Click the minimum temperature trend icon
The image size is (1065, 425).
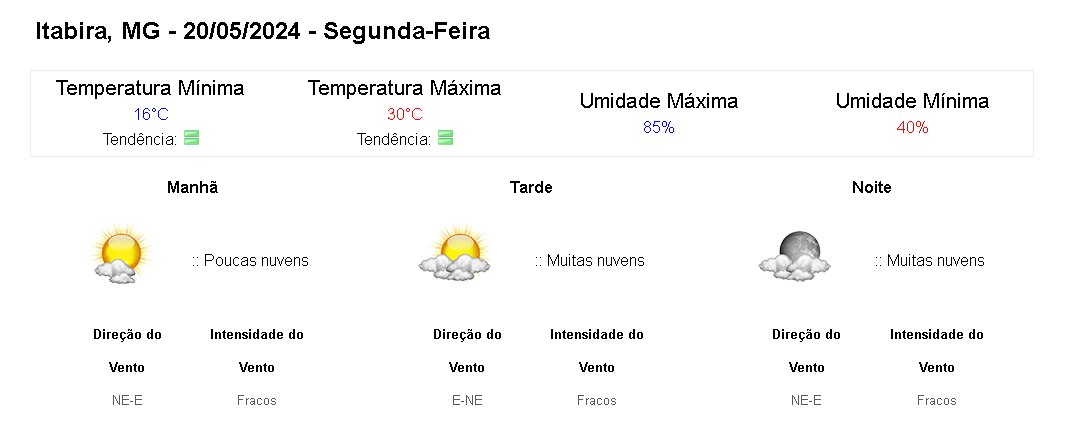(x=192, y=138)
